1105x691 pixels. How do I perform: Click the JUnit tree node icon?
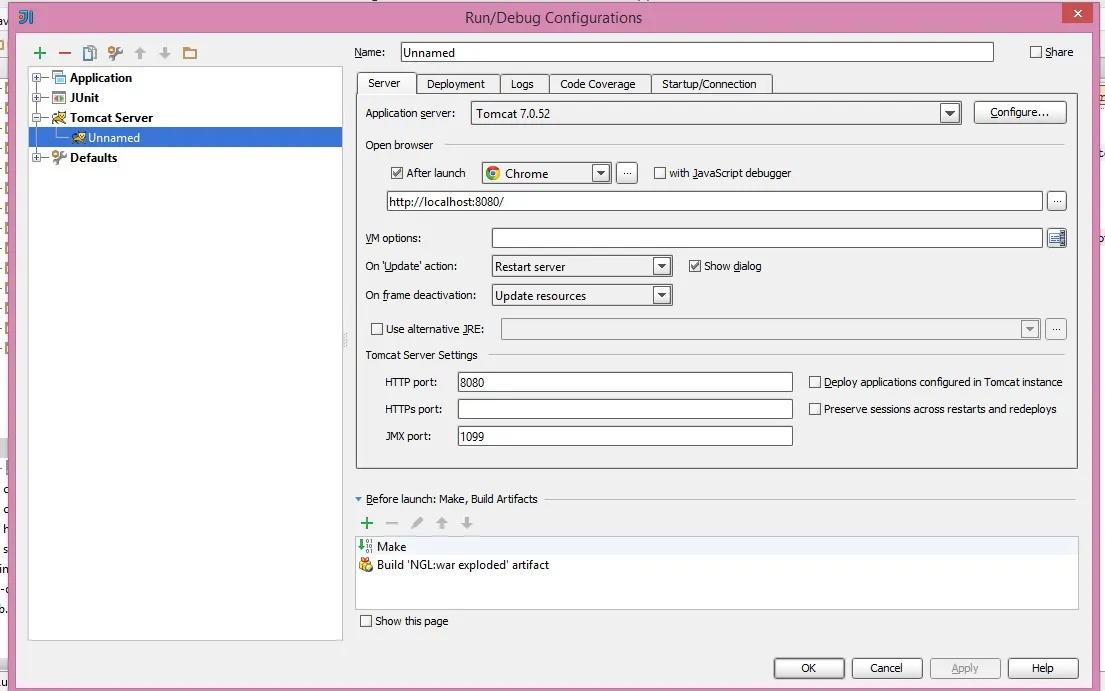[59, 98]
